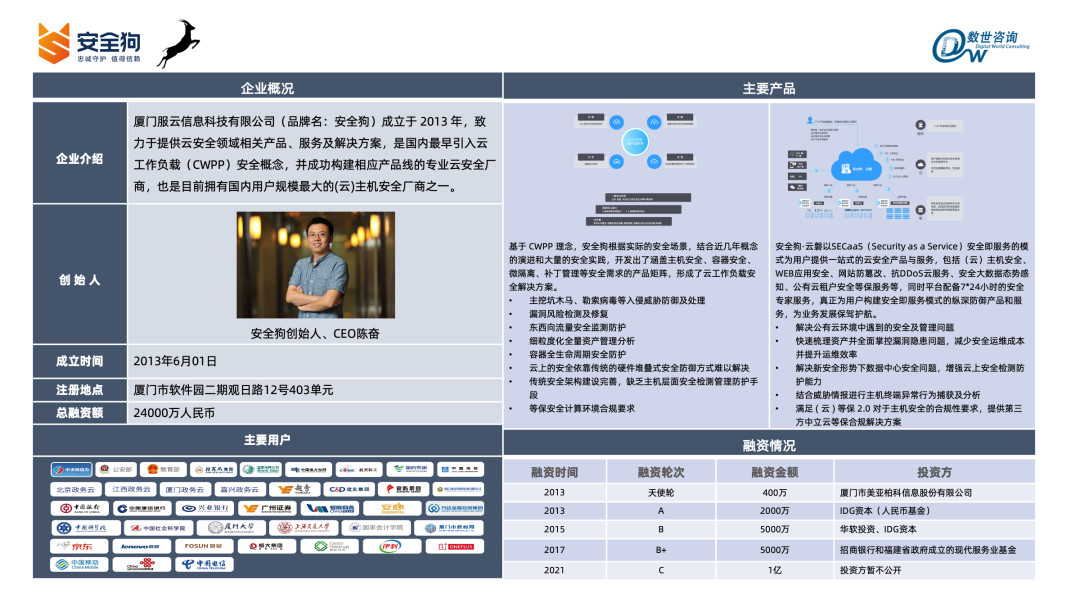Click the OnePlus logo
Screen dimensions: 1080x608
[x=455, y=546]
